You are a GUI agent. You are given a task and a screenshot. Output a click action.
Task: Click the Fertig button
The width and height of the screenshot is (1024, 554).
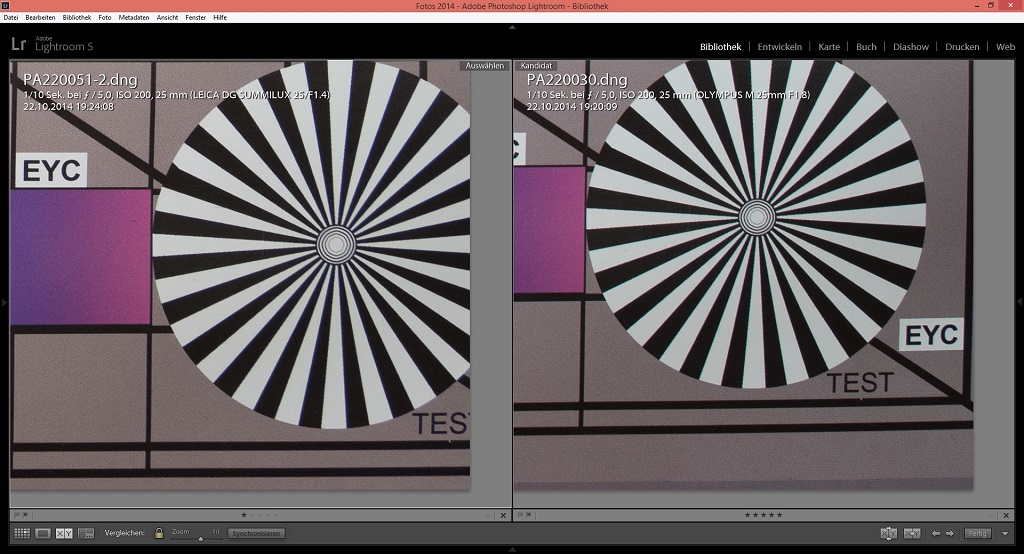pos(977,533)
